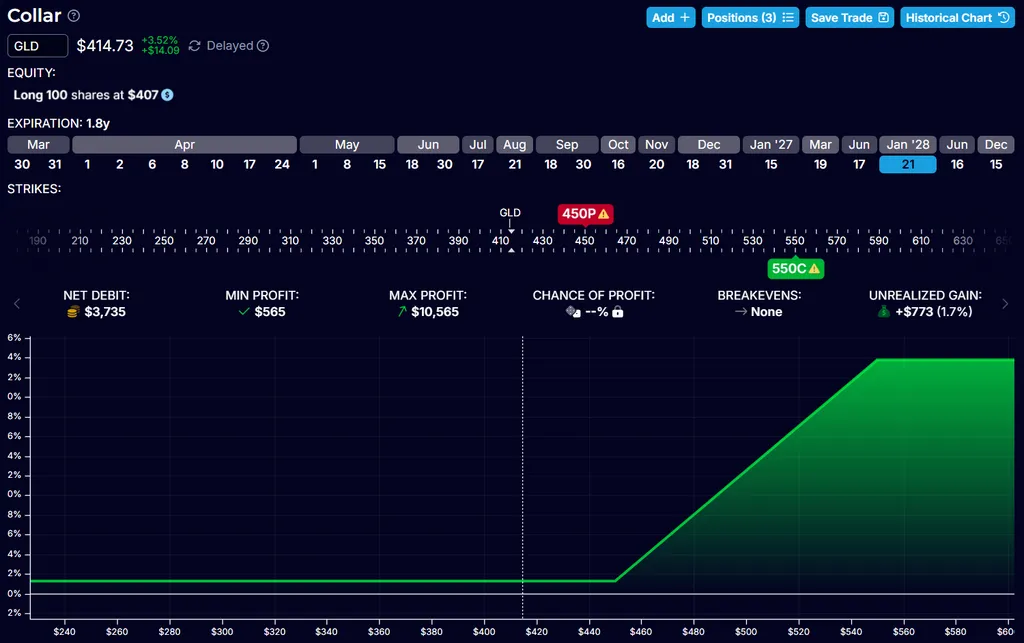Open the Add menu button

pyautogui.click(x=670, y=17)
